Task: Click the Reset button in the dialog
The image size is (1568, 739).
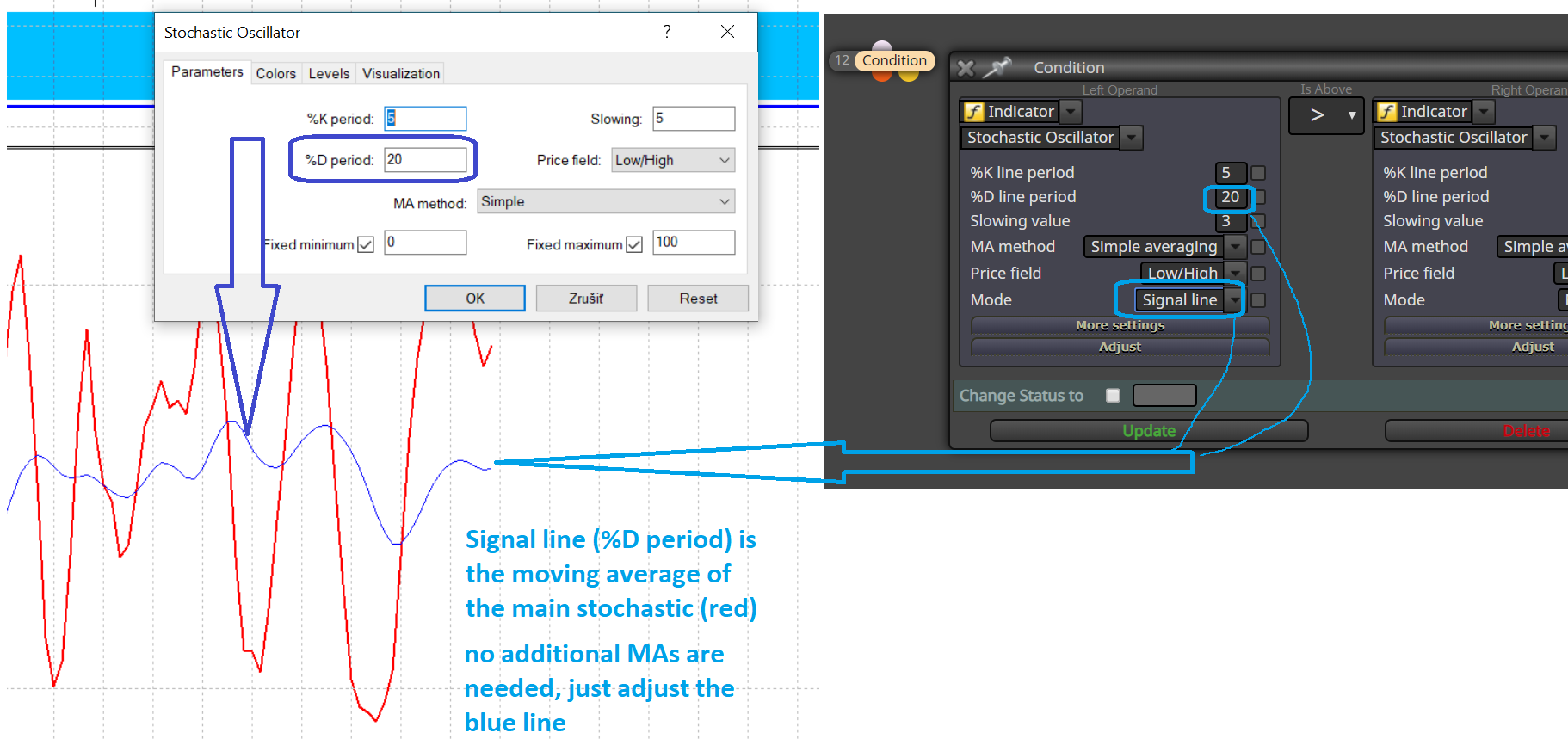Action: click(698, 299)
